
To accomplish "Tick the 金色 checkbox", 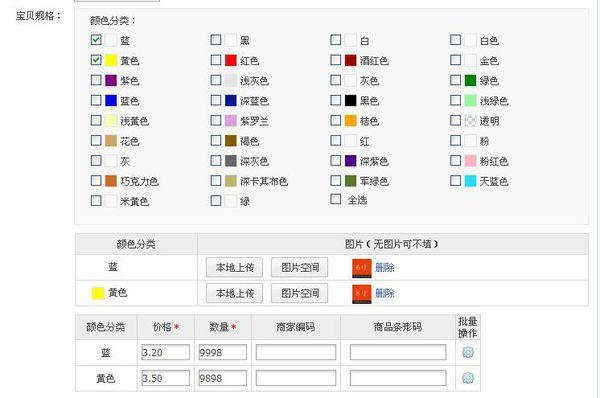I will coord(455,60).
